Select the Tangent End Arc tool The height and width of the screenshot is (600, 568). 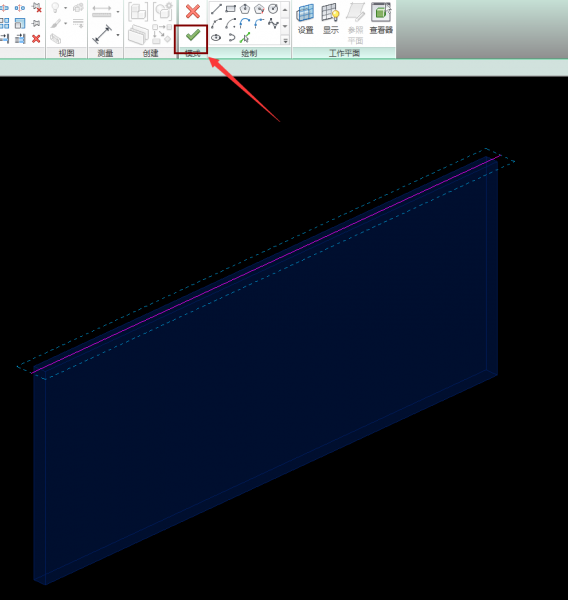coord(245,23)
